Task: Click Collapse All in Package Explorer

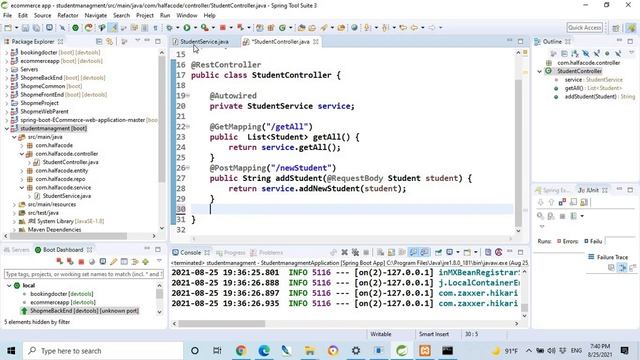Action: (99, 42)
